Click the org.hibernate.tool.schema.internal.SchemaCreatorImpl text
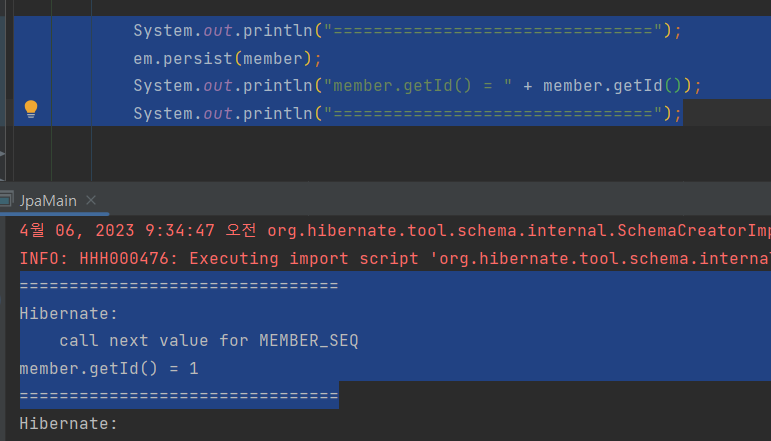 (519, 230)
